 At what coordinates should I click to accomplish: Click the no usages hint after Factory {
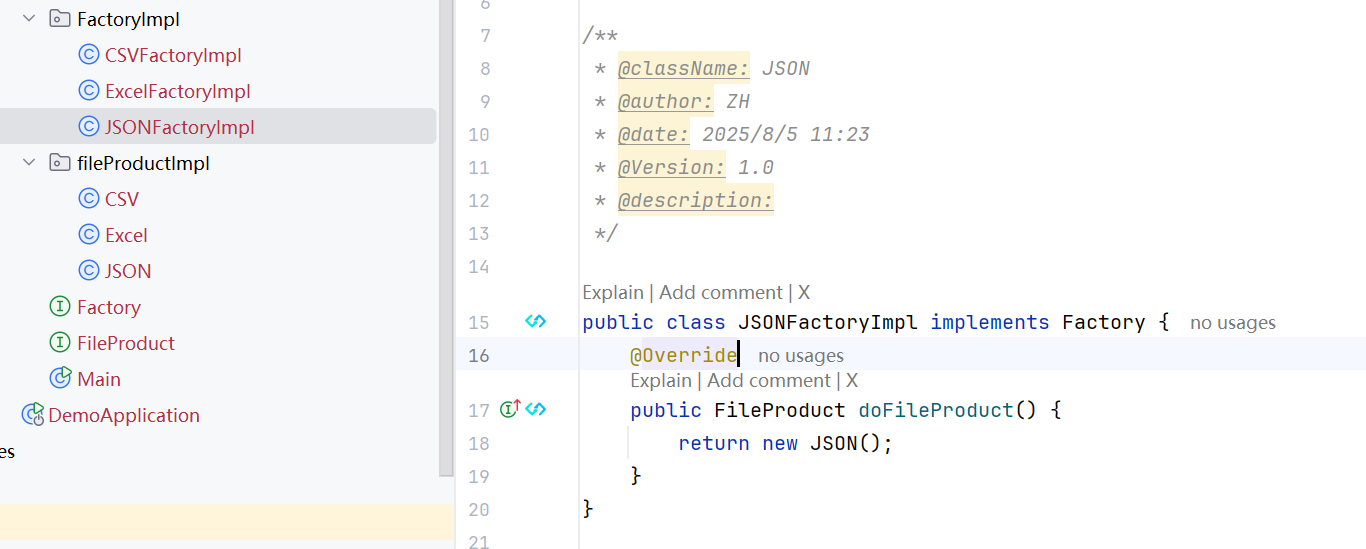point(1232,322)
